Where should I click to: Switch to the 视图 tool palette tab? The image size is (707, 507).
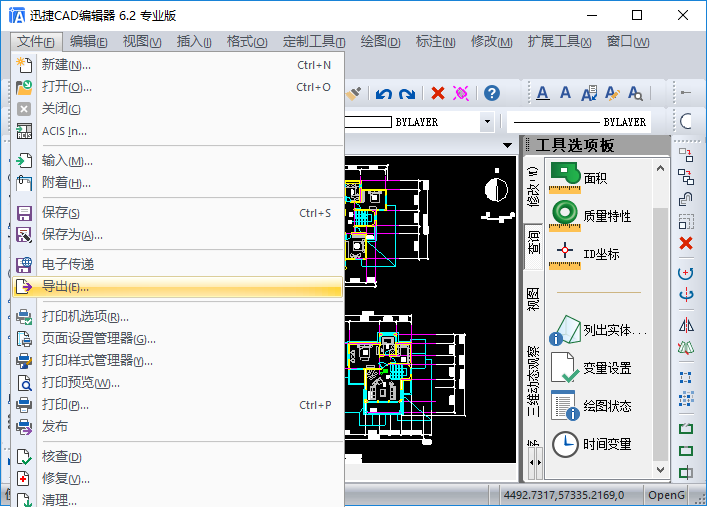(x=533, y=299)
